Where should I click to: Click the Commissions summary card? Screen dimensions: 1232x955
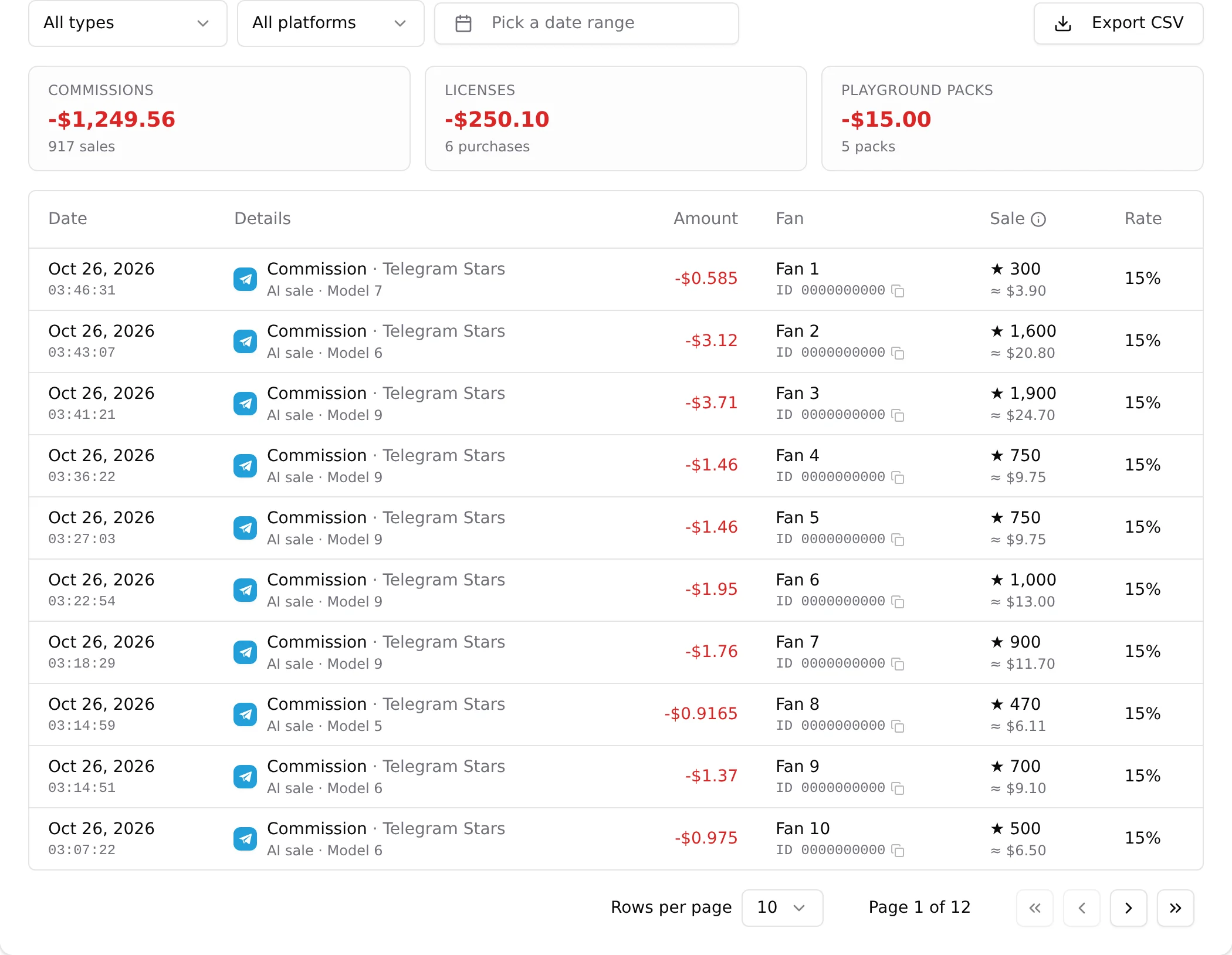click(x=219, y=118)
